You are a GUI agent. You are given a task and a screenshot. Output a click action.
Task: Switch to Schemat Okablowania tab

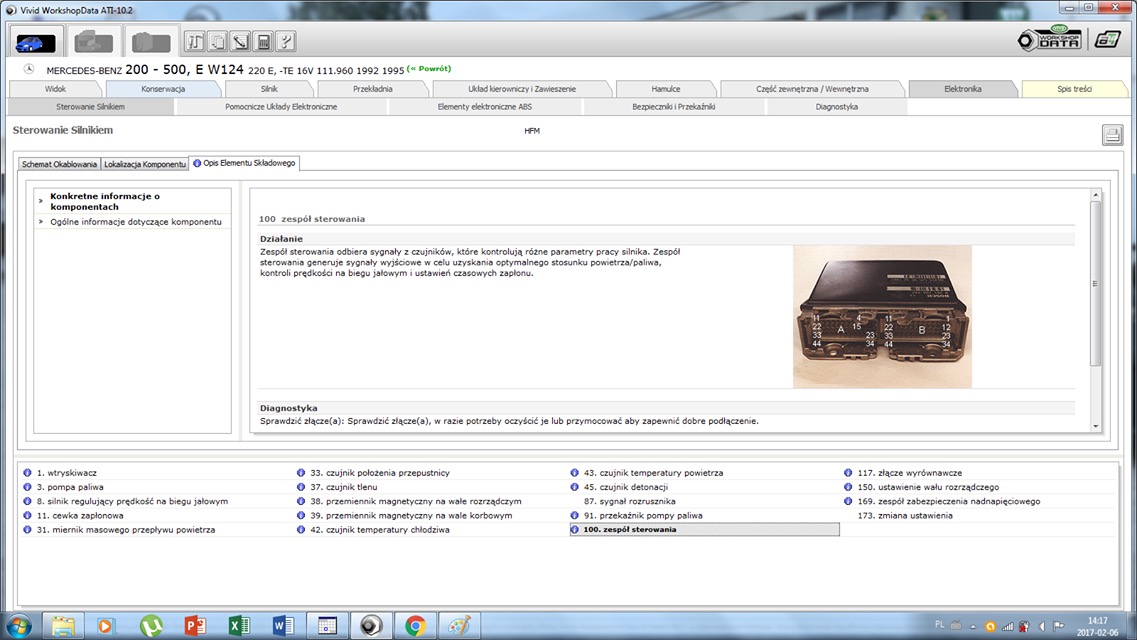[x=60, y=164]
